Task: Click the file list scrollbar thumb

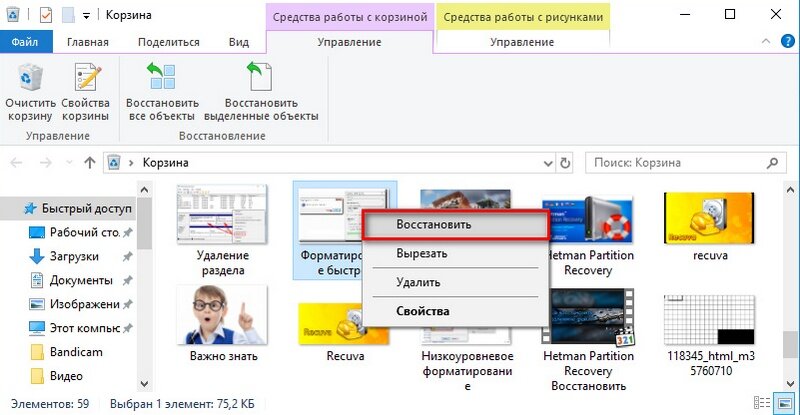Action: (790, 345)
